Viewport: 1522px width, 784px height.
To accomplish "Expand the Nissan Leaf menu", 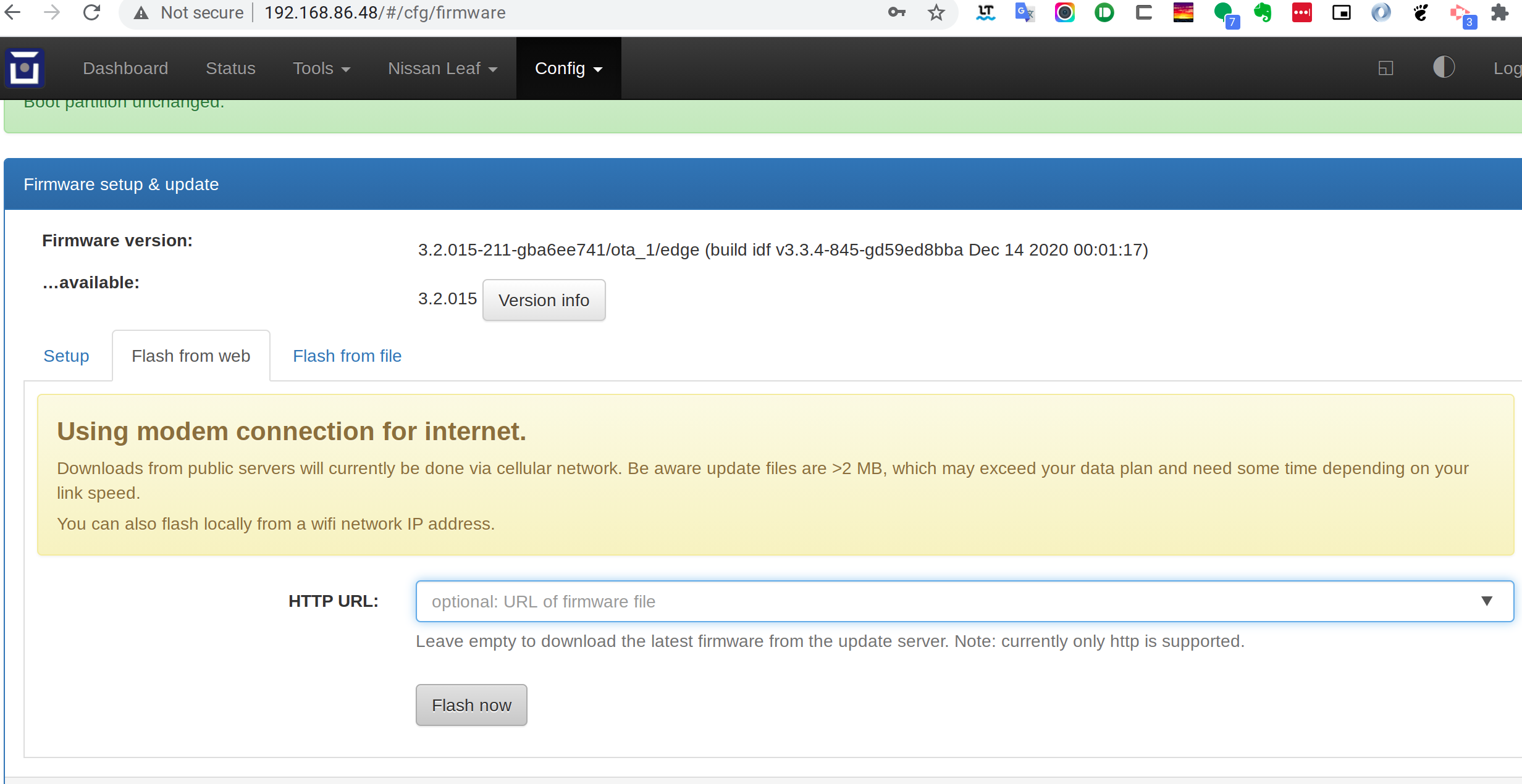I will coord(442,68).
